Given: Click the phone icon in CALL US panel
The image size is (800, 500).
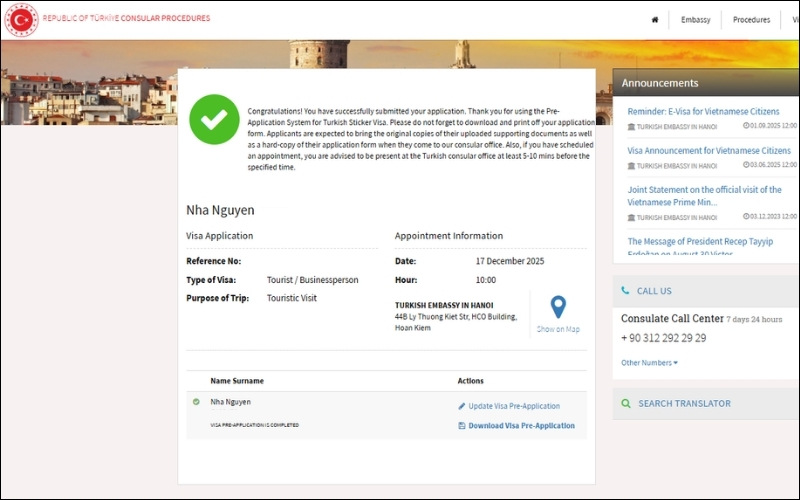Looking at the screenshot, I should (625, 290).
